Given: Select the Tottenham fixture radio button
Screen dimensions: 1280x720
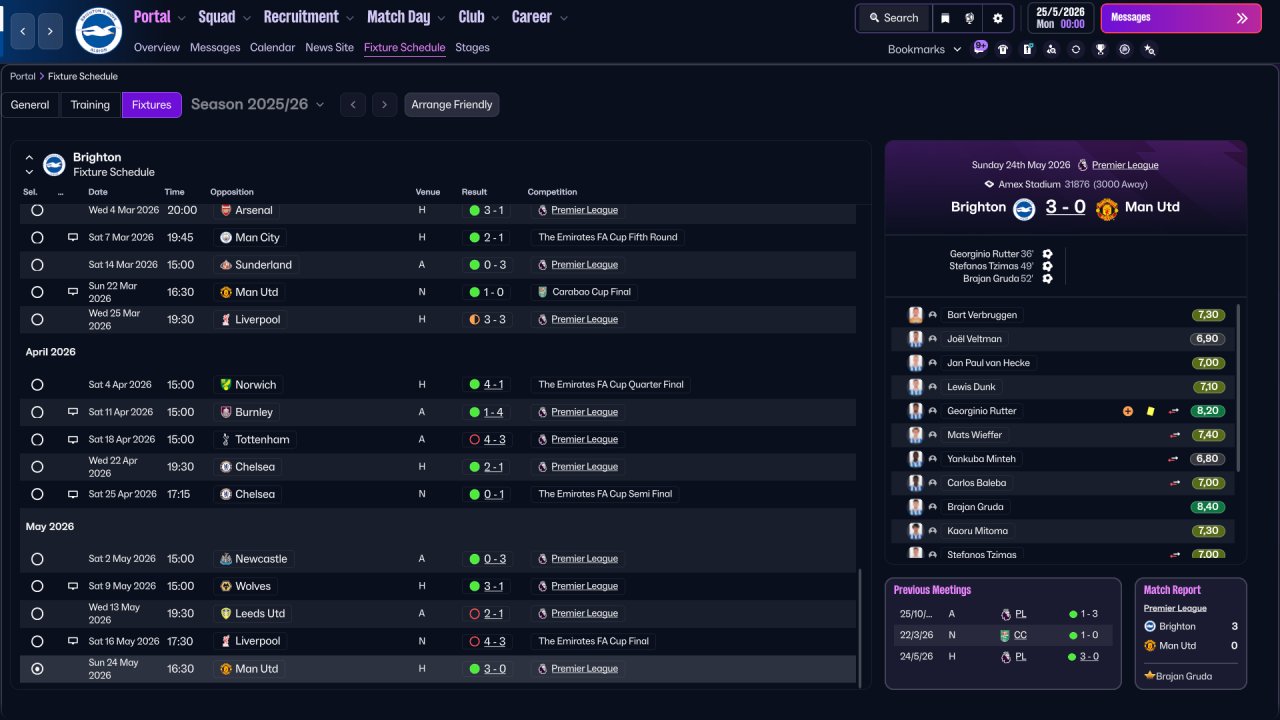Looking at the screenshot, I should pos(37,439).
